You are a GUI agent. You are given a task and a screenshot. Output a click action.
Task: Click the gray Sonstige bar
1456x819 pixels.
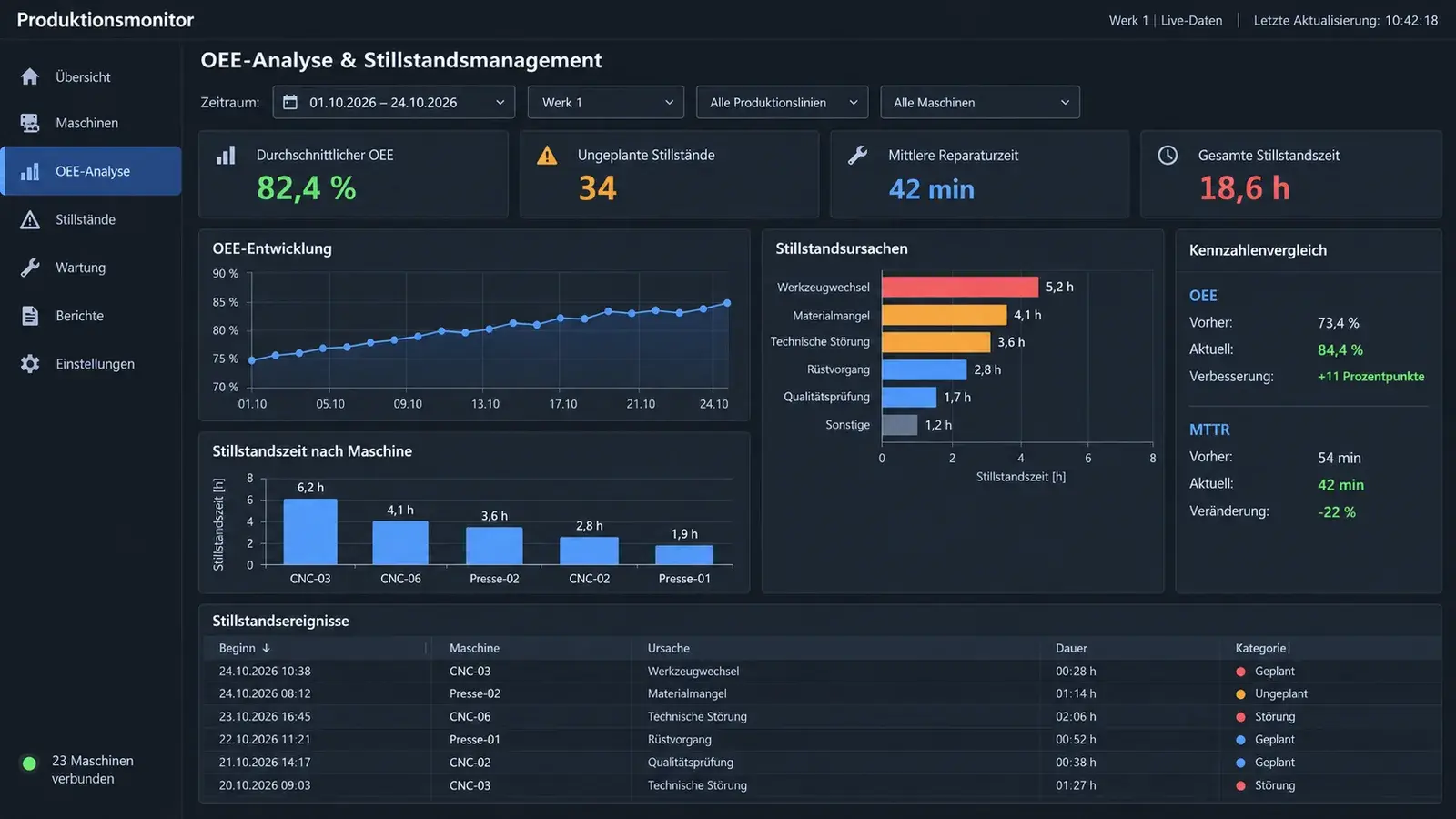pyautogui.click(x=899, y=425)
